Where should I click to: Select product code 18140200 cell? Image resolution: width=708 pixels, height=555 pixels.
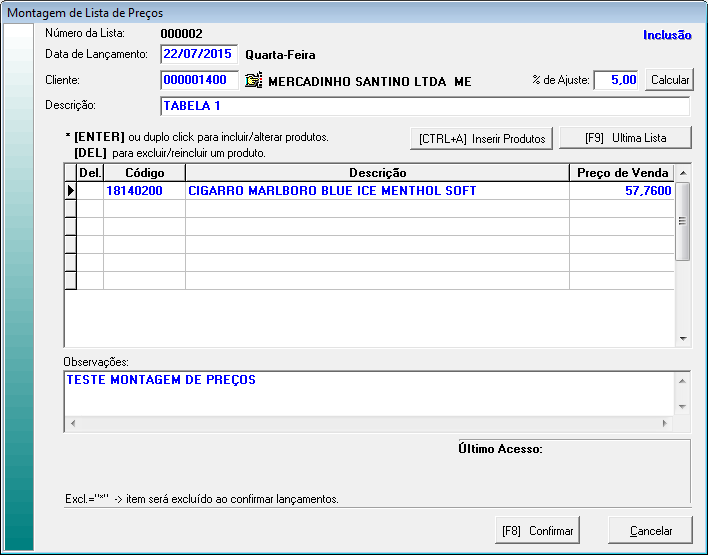(144, 190)
